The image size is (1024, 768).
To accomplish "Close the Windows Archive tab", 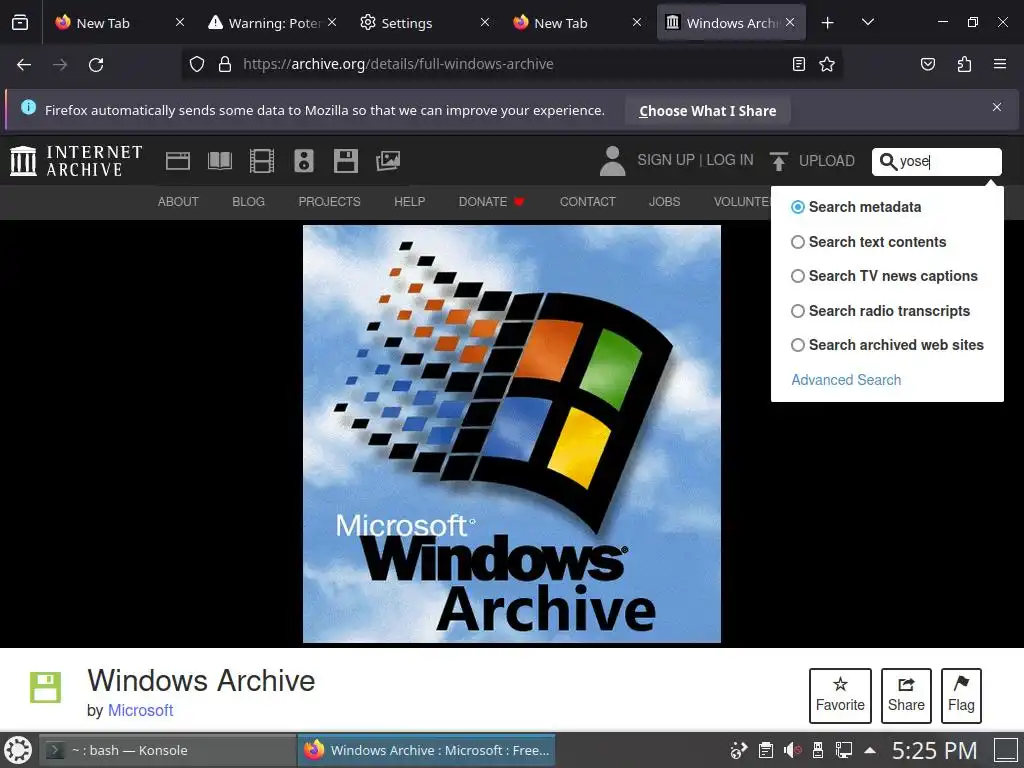I will (x=790, y=22).
